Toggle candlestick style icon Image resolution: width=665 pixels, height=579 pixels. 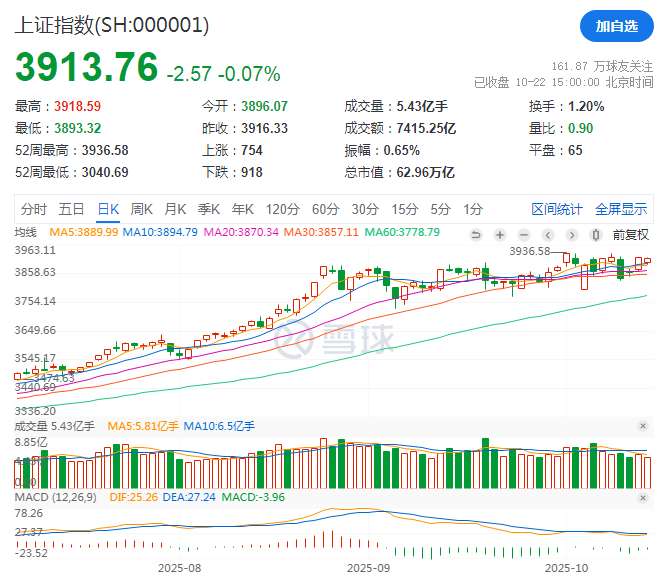(x=596, y=235)
